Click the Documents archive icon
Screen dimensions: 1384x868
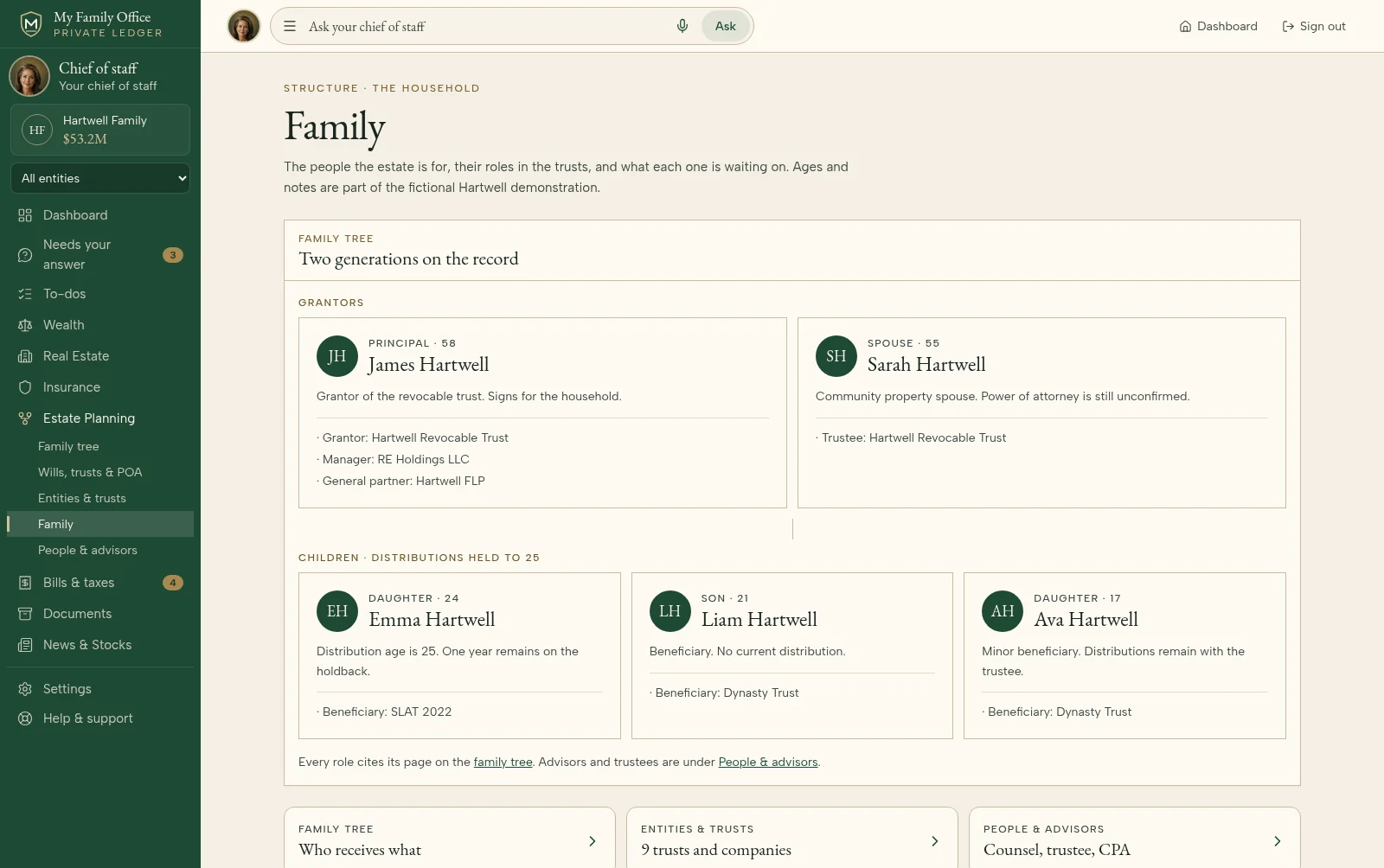(x=25, y=614)
